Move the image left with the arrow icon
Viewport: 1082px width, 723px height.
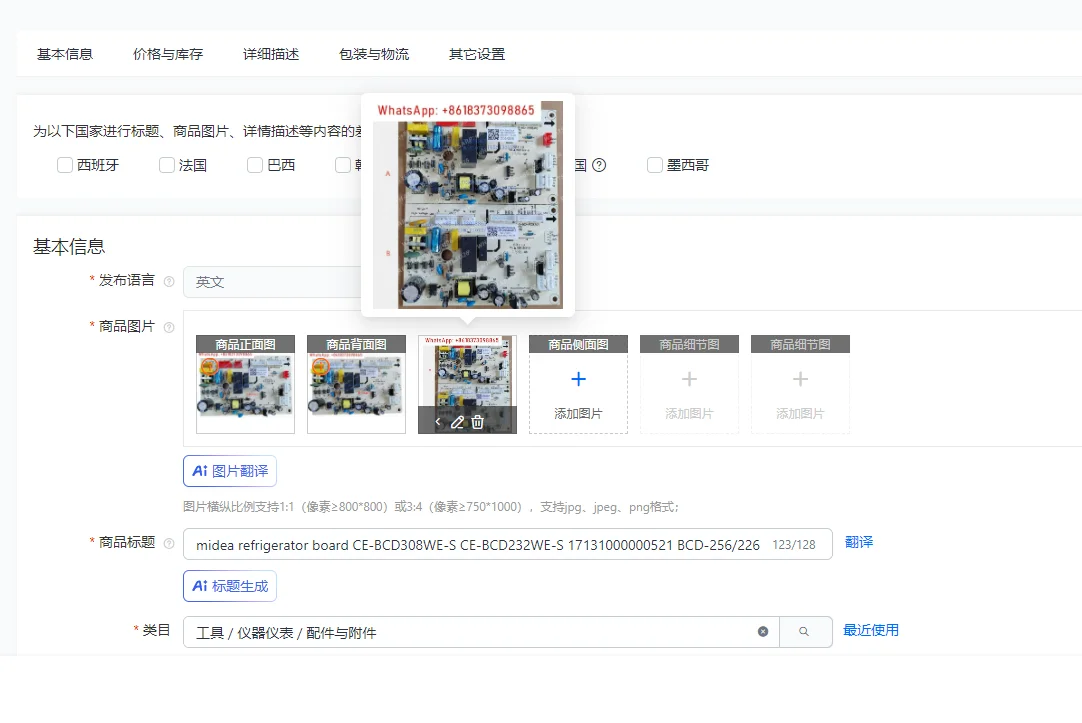438,421
